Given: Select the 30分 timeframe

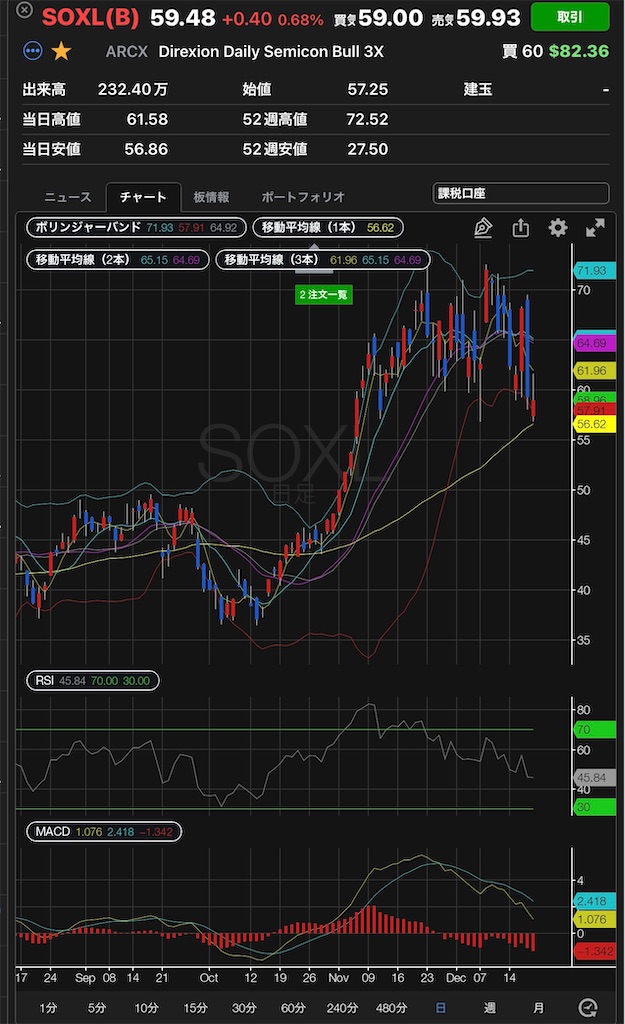Looking at the screenshot, I should click(244, 1008).
